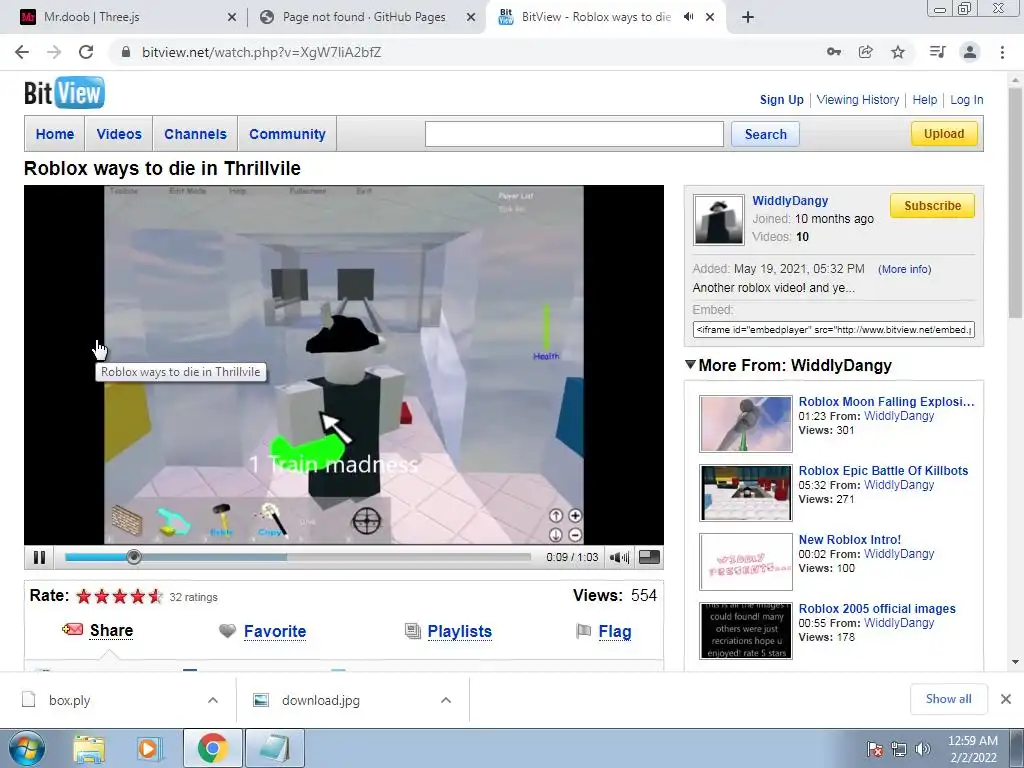This screenshot has height=768, width=1024.
Task: Open the Videos navigation item
Action: (x=119, y=134)
